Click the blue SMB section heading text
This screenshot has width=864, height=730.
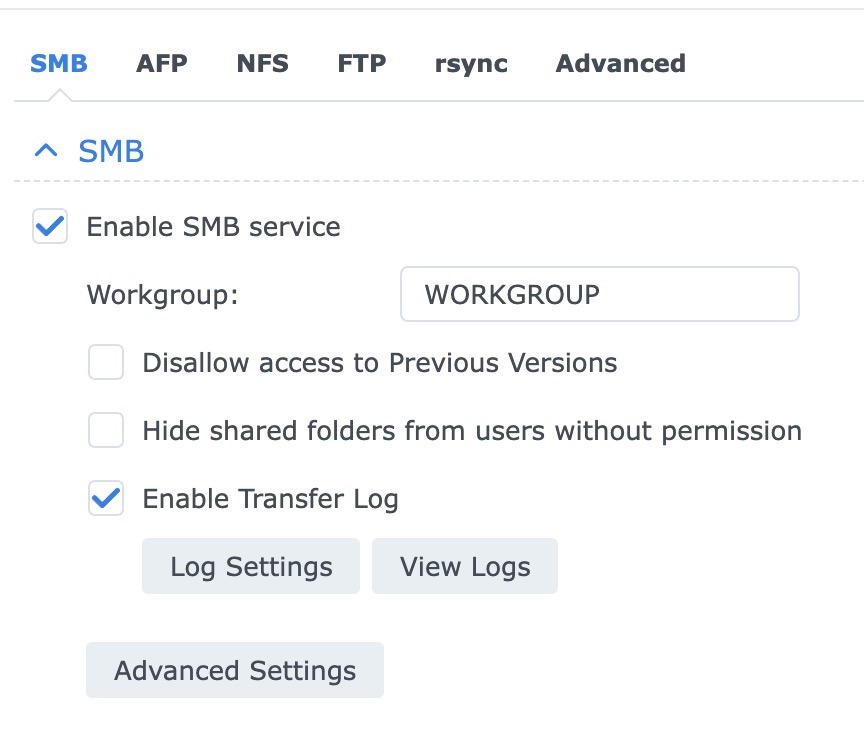[111, 151]
